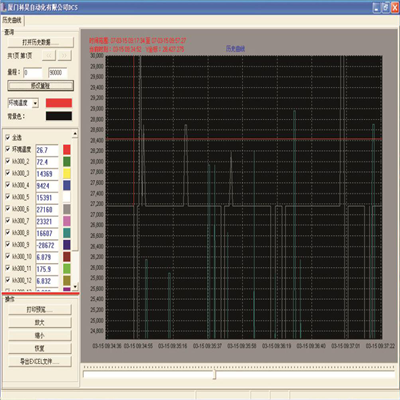Pick the black 背景色 background swatch
The height and width of the screenshot is (400, 400).
coord(59,116)
